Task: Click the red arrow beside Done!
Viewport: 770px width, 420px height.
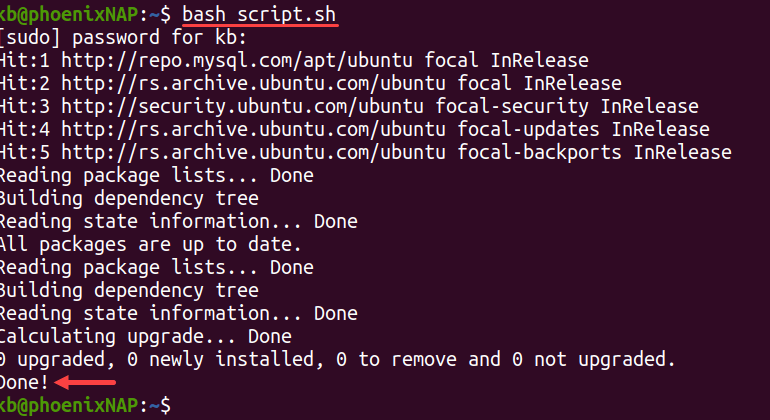Action: [x=86, y=381]
